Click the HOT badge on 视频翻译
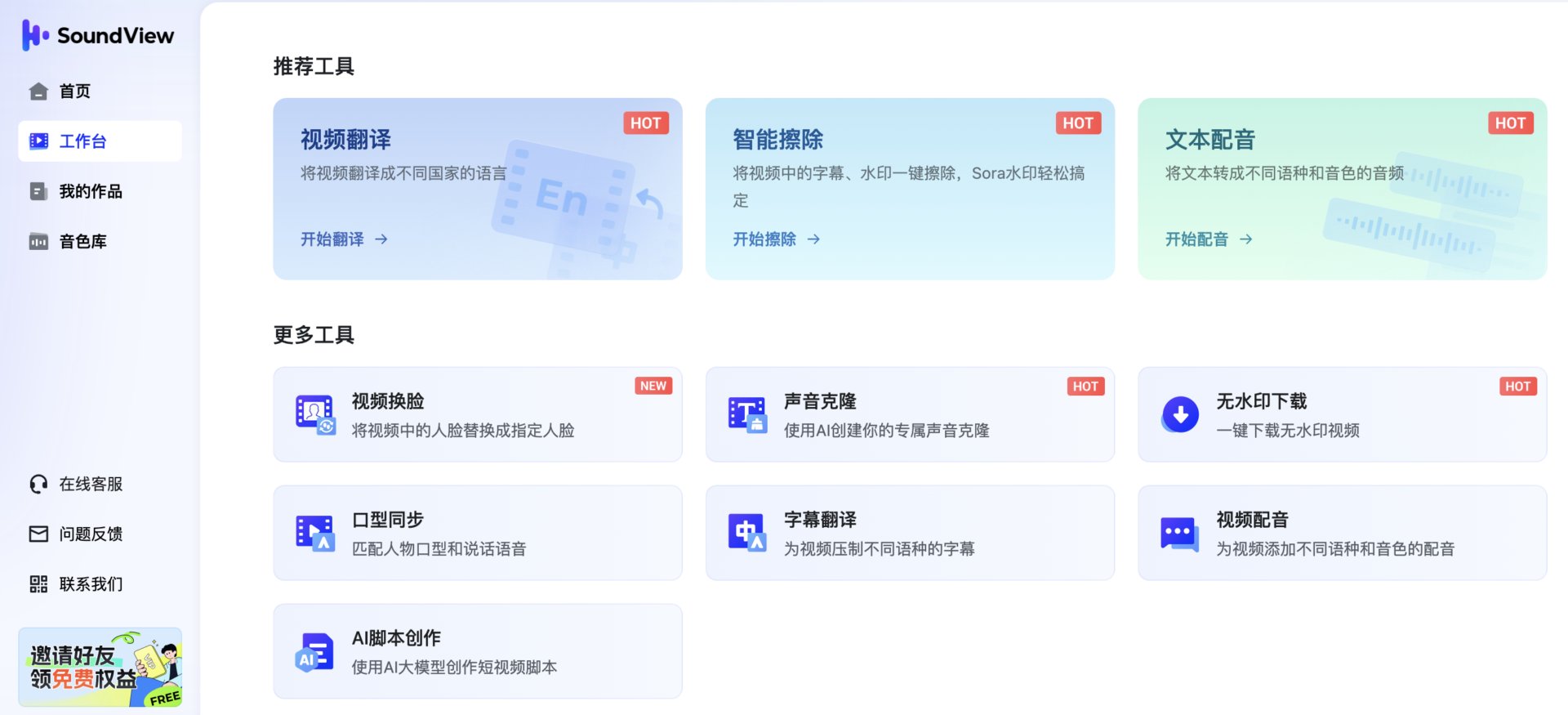 click(646, 123)
